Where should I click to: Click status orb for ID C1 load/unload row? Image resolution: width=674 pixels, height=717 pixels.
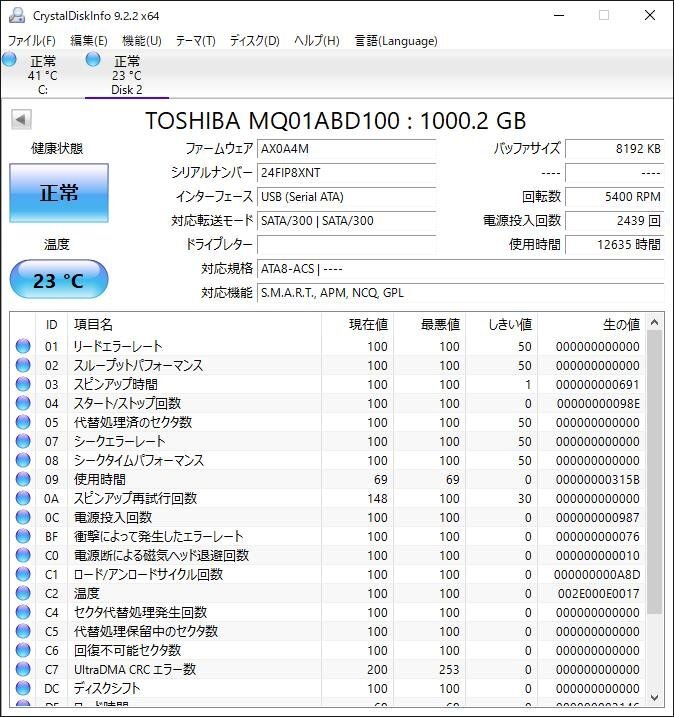coord(23,574)
